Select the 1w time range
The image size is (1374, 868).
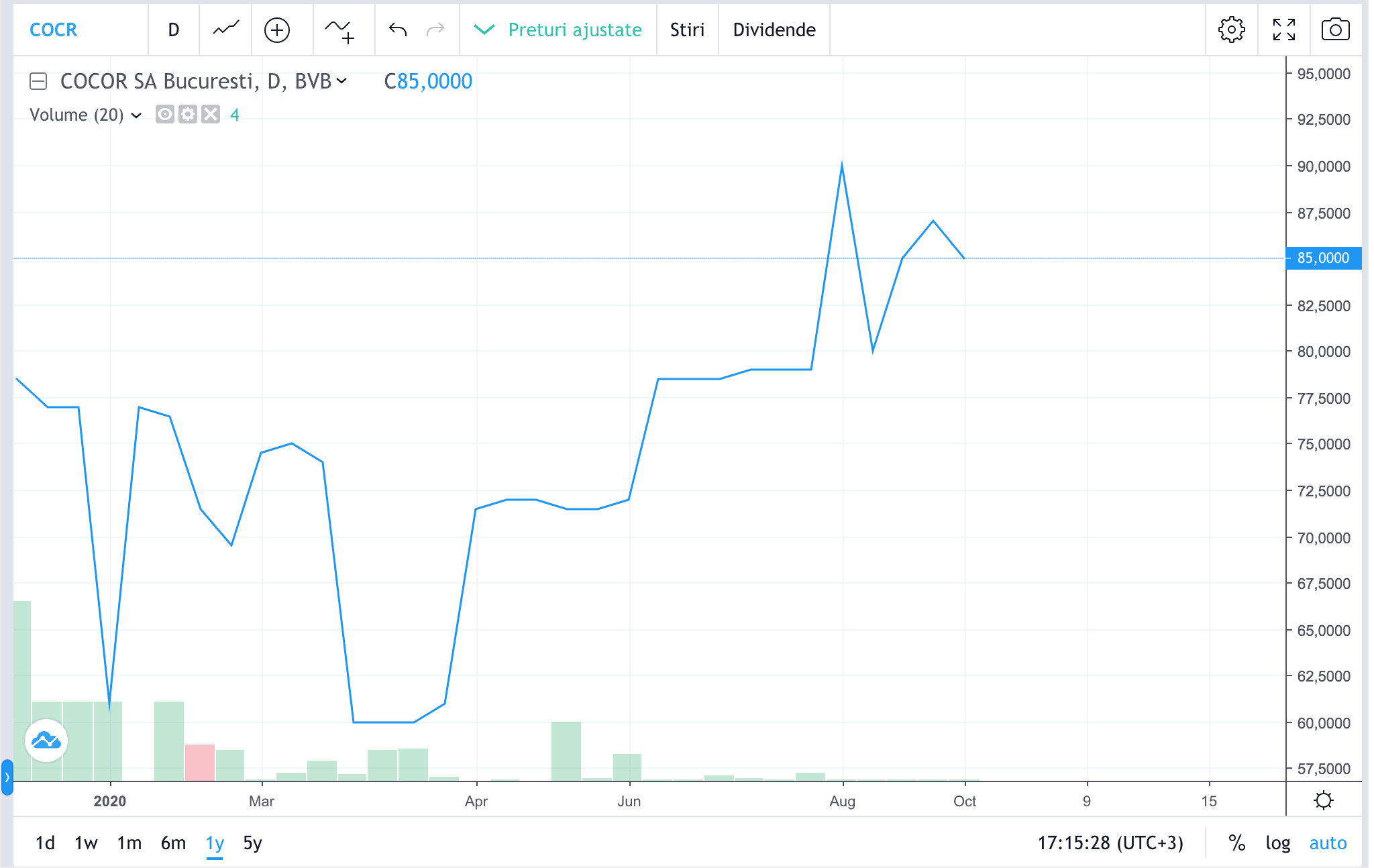point(86,843)
